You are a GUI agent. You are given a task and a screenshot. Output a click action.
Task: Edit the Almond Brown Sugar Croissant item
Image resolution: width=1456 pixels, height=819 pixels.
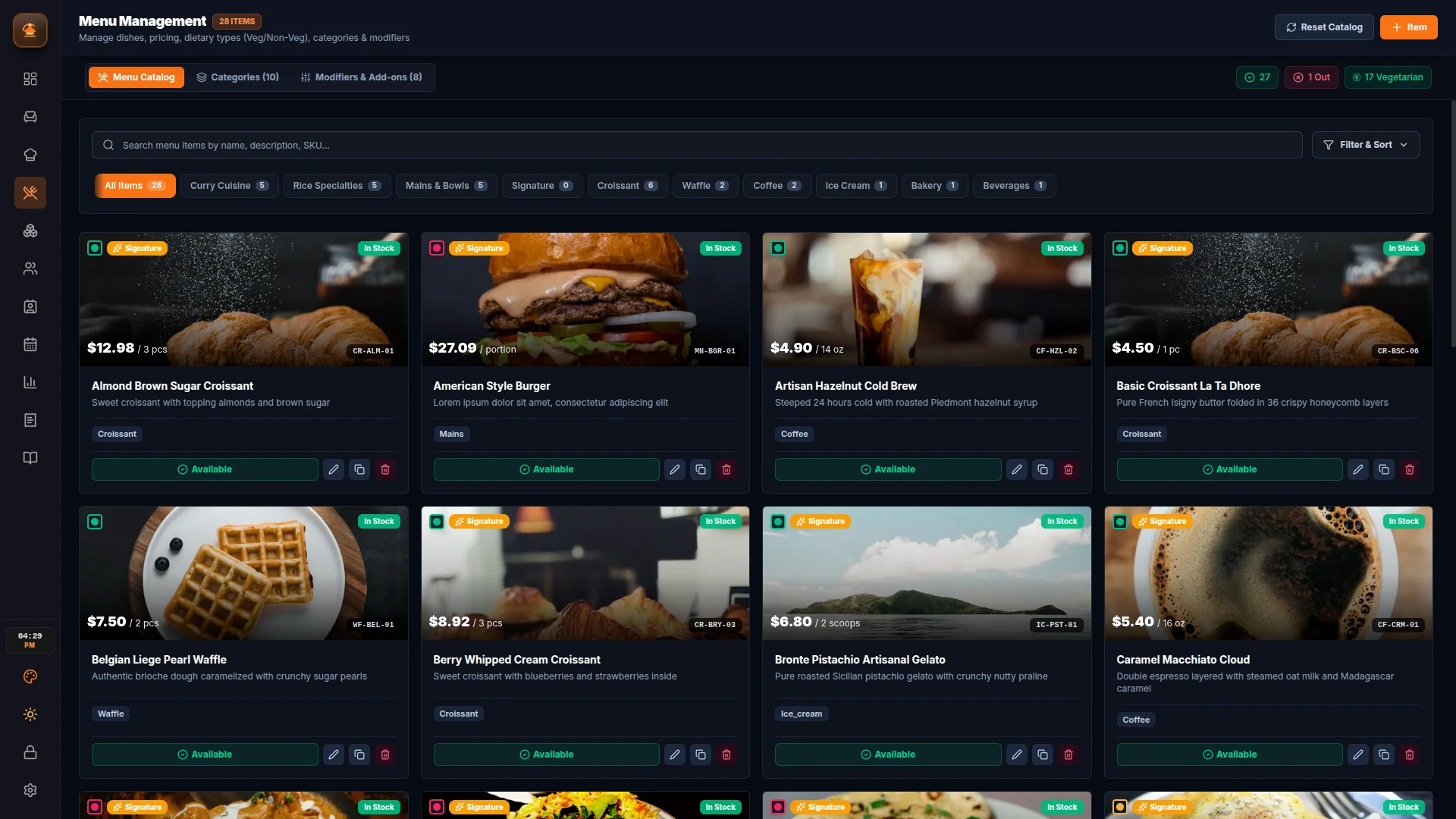pos(334,469)
